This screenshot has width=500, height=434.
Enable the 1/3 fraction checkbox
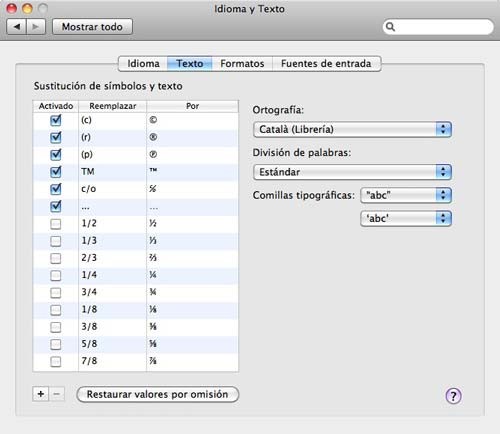tap(56, 241)
